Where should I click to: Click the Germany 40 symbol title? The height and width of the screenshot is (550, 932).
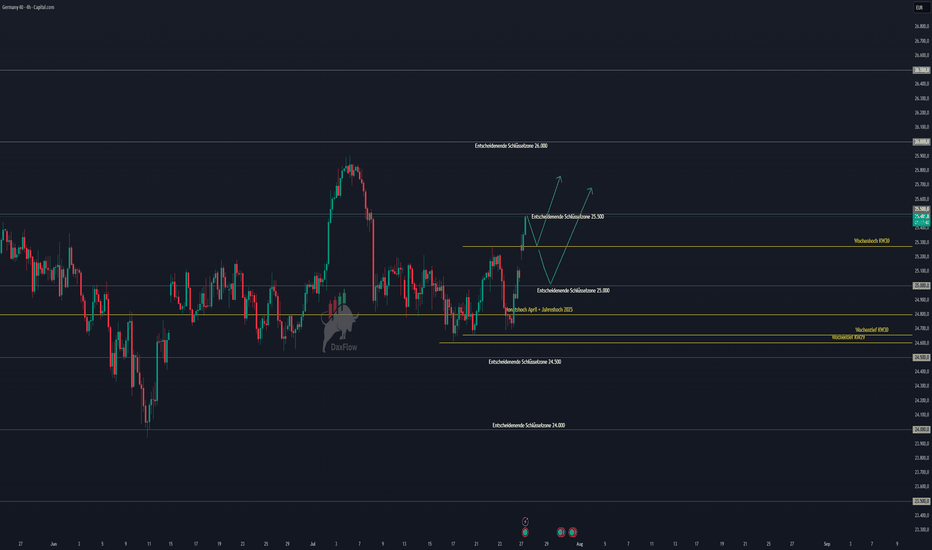click(28, 7)
